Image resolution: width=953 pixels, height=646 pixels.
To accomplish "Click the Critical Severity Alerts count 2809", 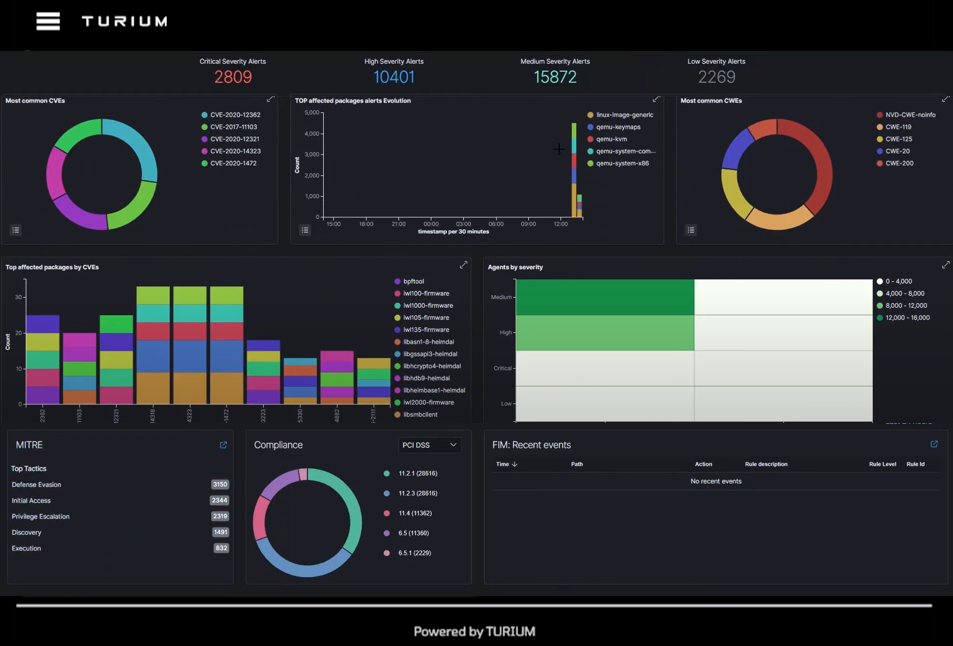I will tap(232, 77).
